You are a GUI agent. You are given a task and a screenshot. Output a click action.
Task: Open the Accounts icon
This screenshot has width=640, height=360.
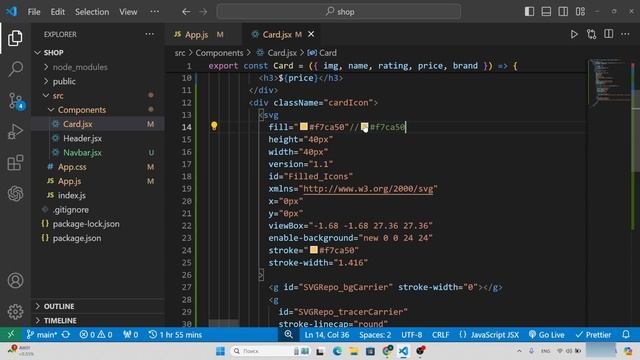(15, 281)
